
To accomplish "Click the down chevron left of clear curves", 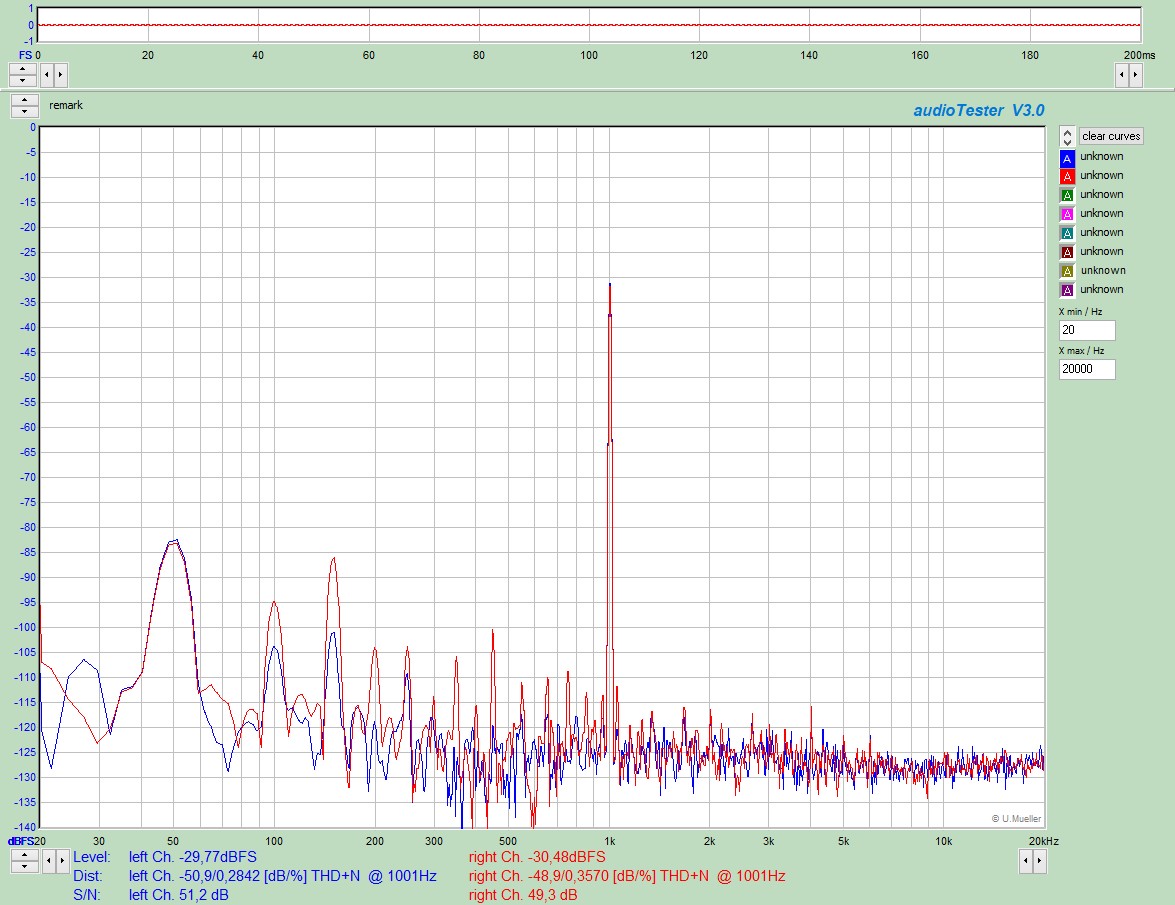I will (1068, 141).
